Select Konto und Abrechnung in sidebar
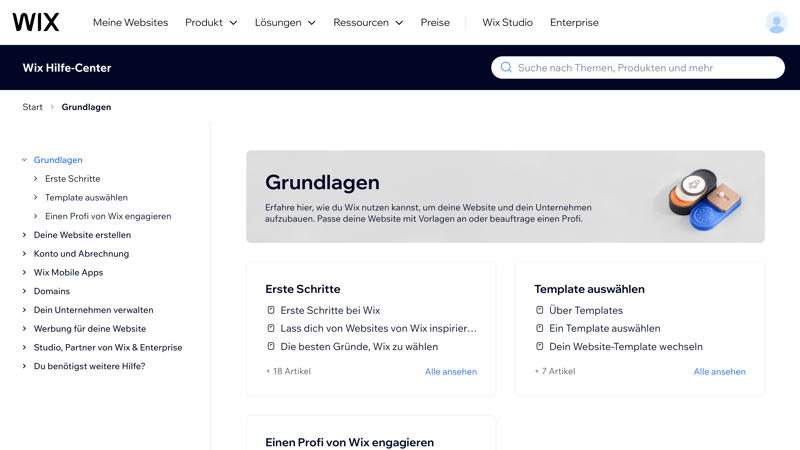 [x=81, y=254]
